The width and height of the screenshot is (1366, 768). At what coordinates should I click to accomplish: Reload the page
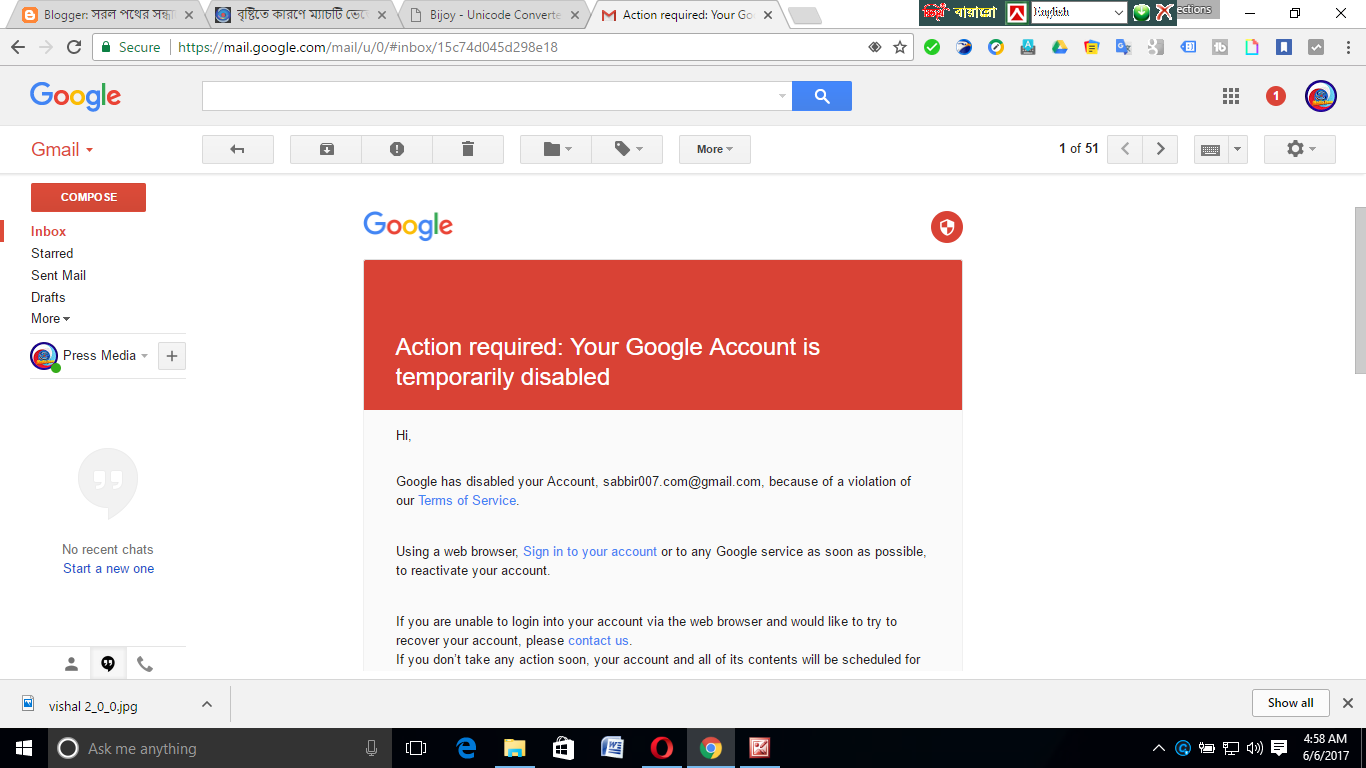pyautogui.click(x=74, y=47)
